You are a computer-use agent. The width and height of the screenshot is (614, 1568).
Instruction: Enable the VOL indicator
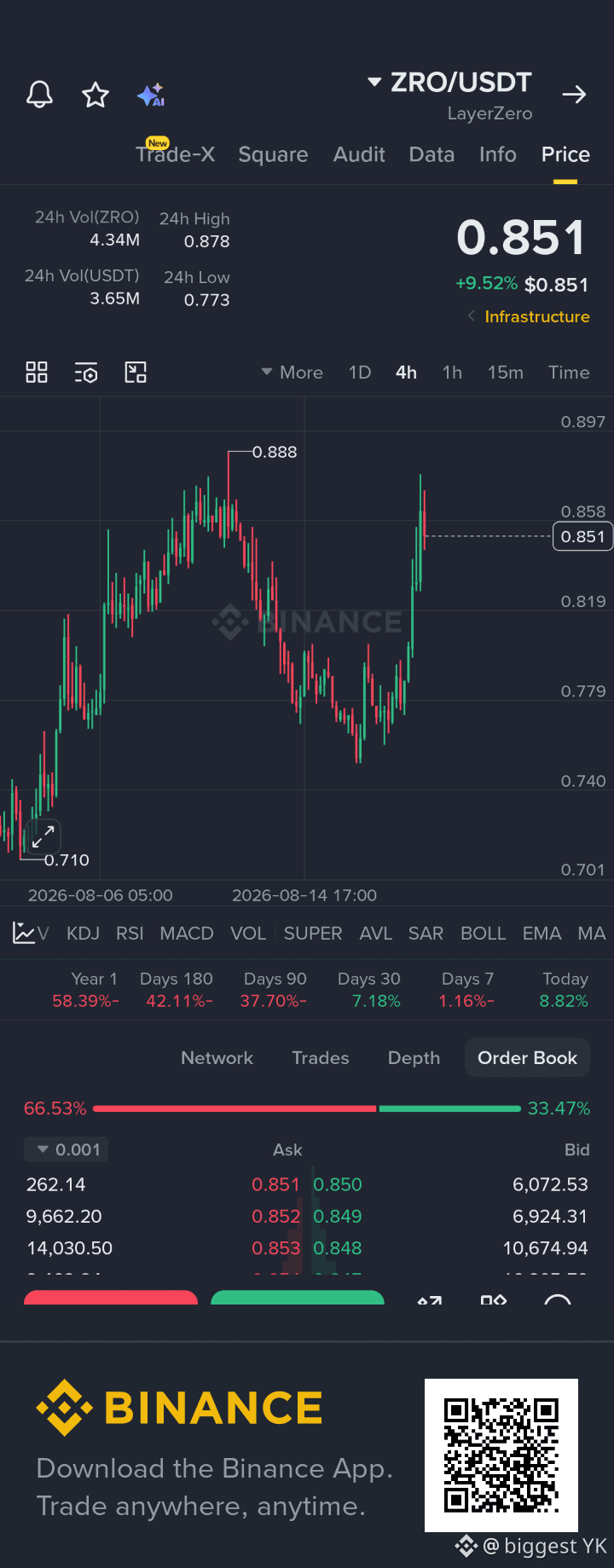pos(248,934)
